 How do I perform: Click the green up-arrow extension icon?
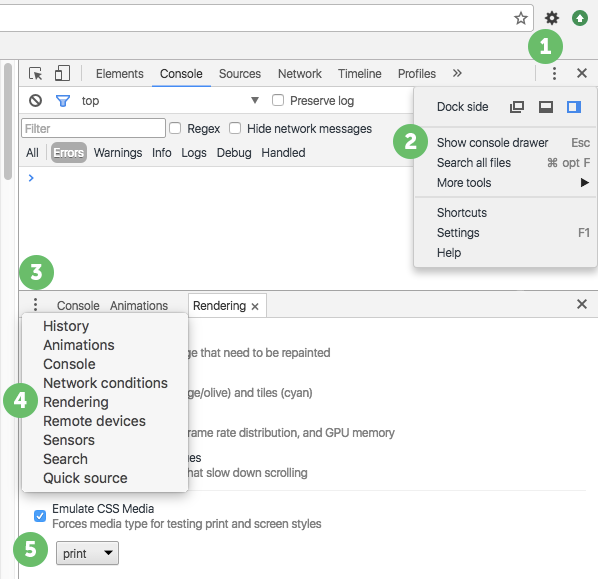click(x=580, y=18)
